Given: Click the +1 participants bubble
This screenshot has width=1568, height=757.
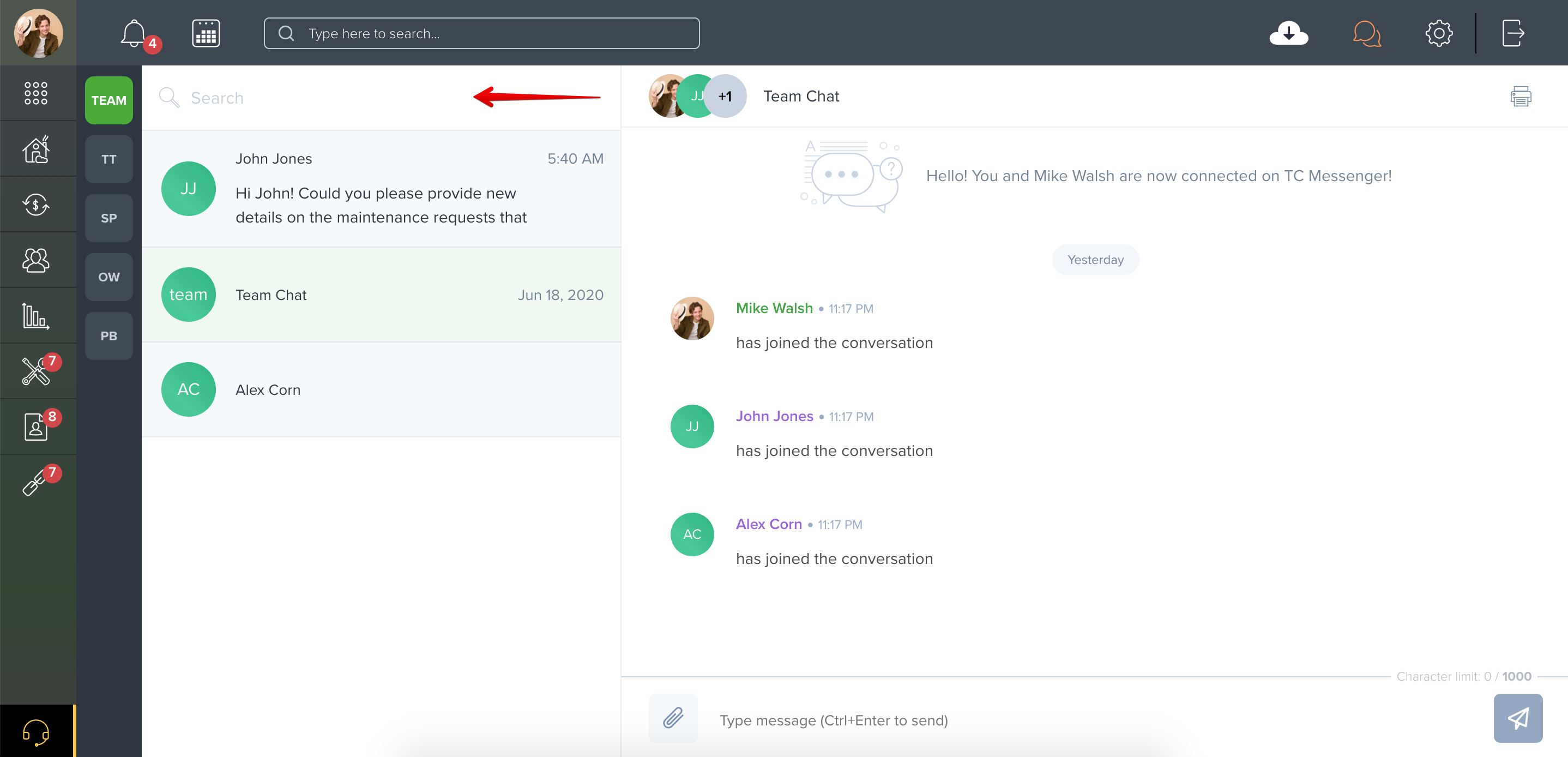Looking at the screenshot, I should click(x=725, y=96).
